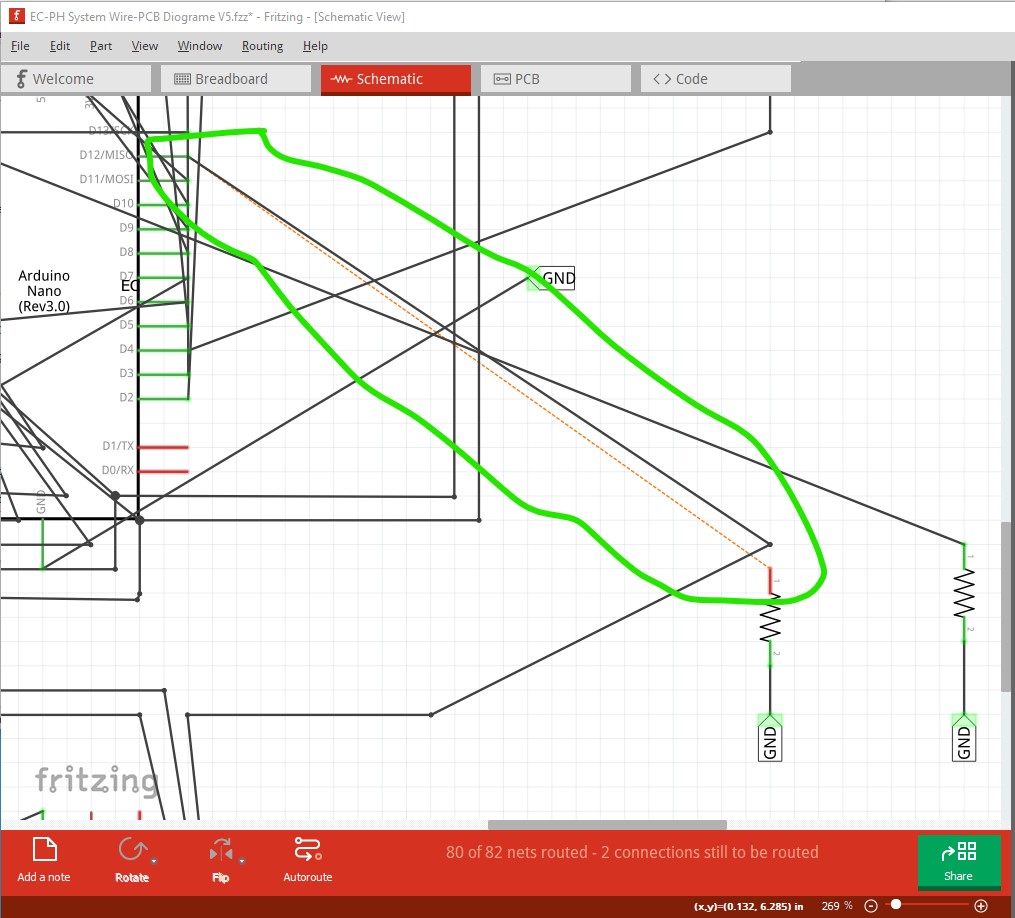Image resolution: width=1015 pixels, height=918 pixels.
Task: Select the GND ground symbol near the resistor
Action: coord(769,738)
